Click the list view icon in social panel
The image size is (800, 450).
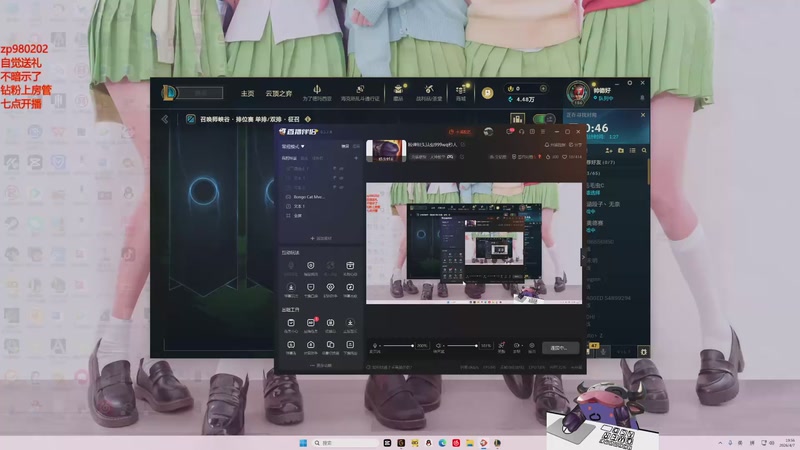point(633,151)
